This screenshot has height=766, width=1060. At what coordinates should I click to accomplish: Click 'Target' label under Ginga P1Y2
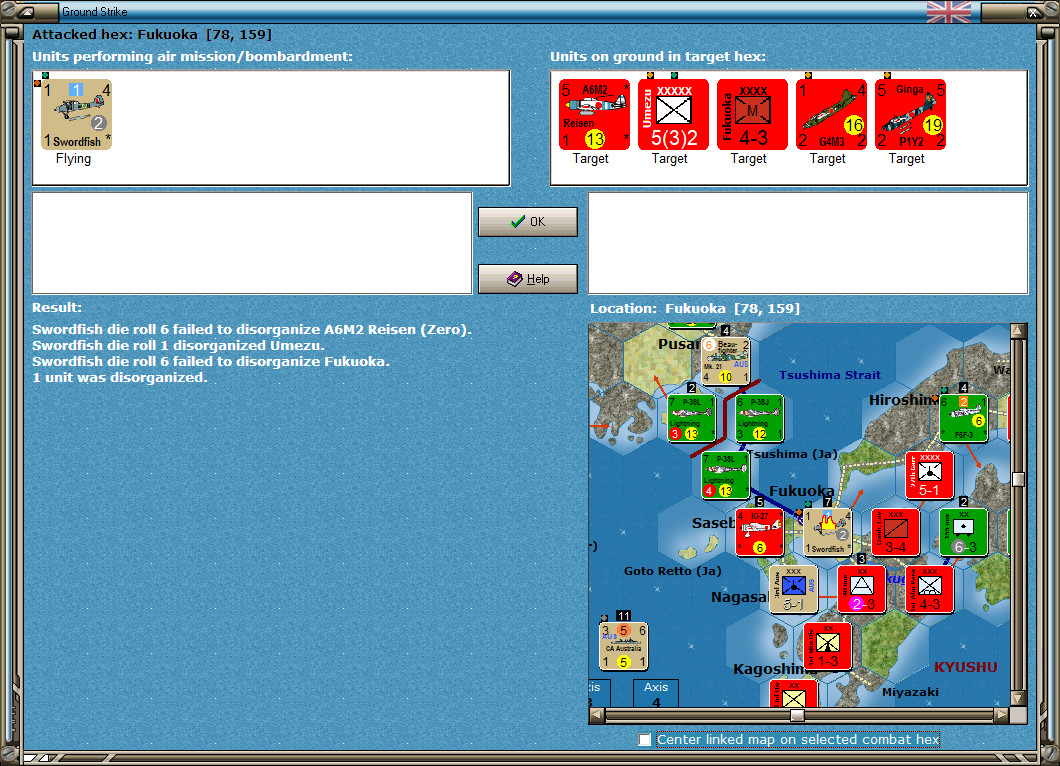point(906,159)
